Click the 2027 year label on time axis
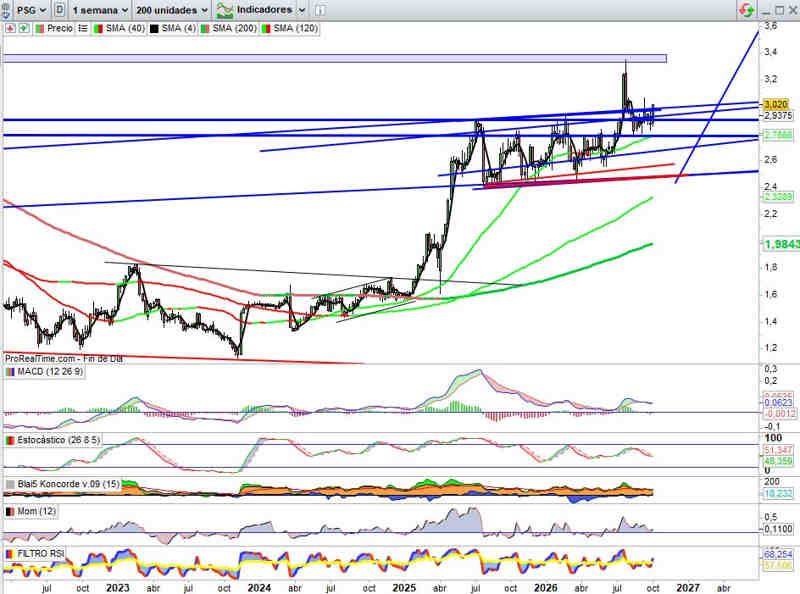The image size is (800, 594). (688, 588)
